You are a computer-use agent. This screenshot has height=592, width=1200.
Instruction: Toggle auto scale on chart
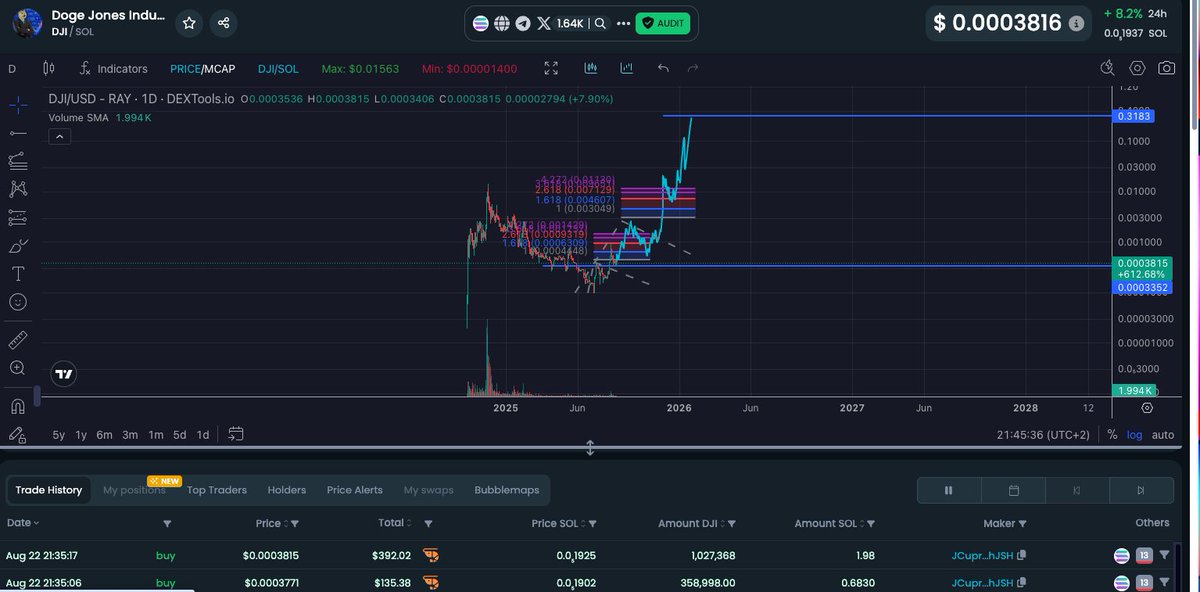pyautogui.click(x=1163, y=435)
